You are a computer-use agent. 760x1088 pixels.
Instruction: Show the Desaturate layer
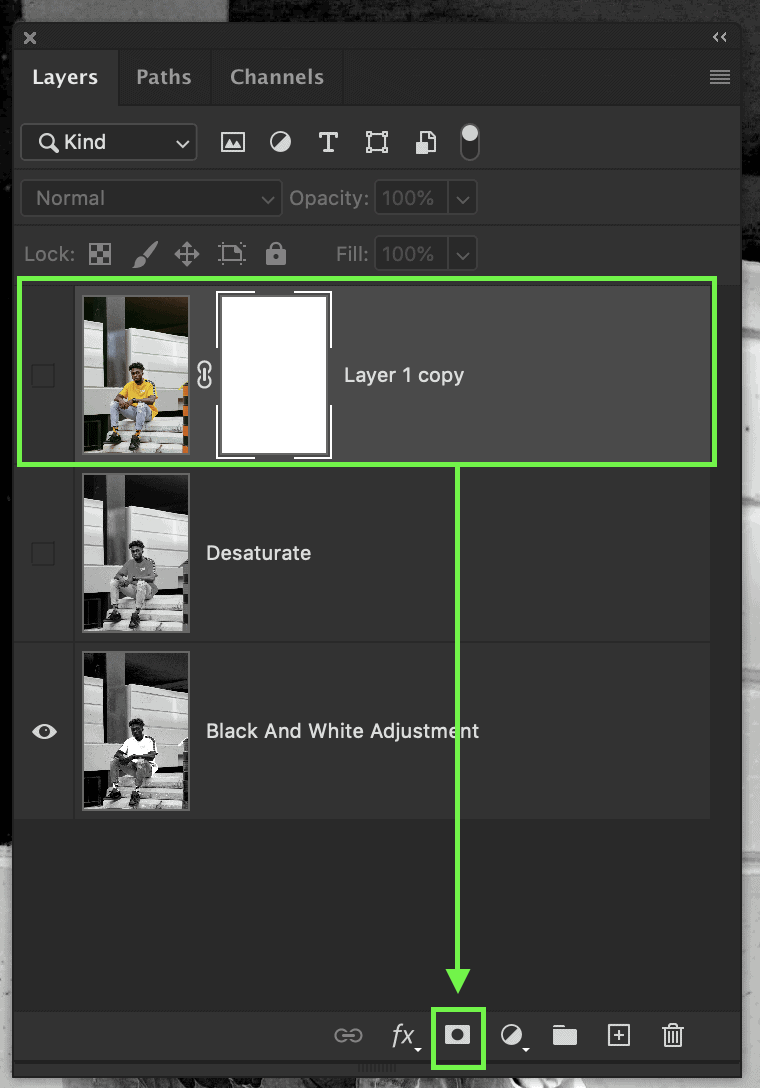click(43, 553)
